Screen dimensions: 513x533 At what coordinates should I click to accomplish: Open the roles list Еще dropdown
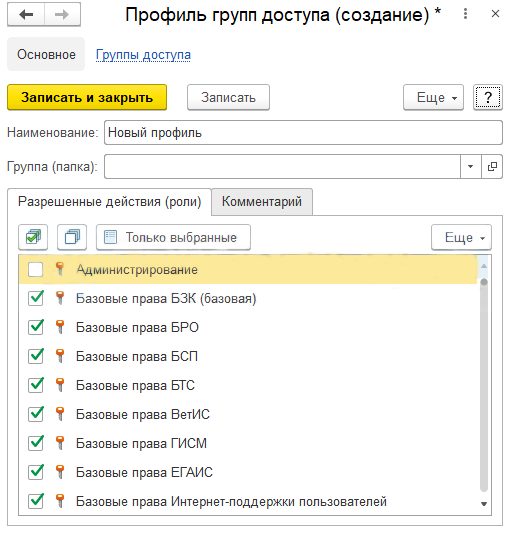(461, 237)
